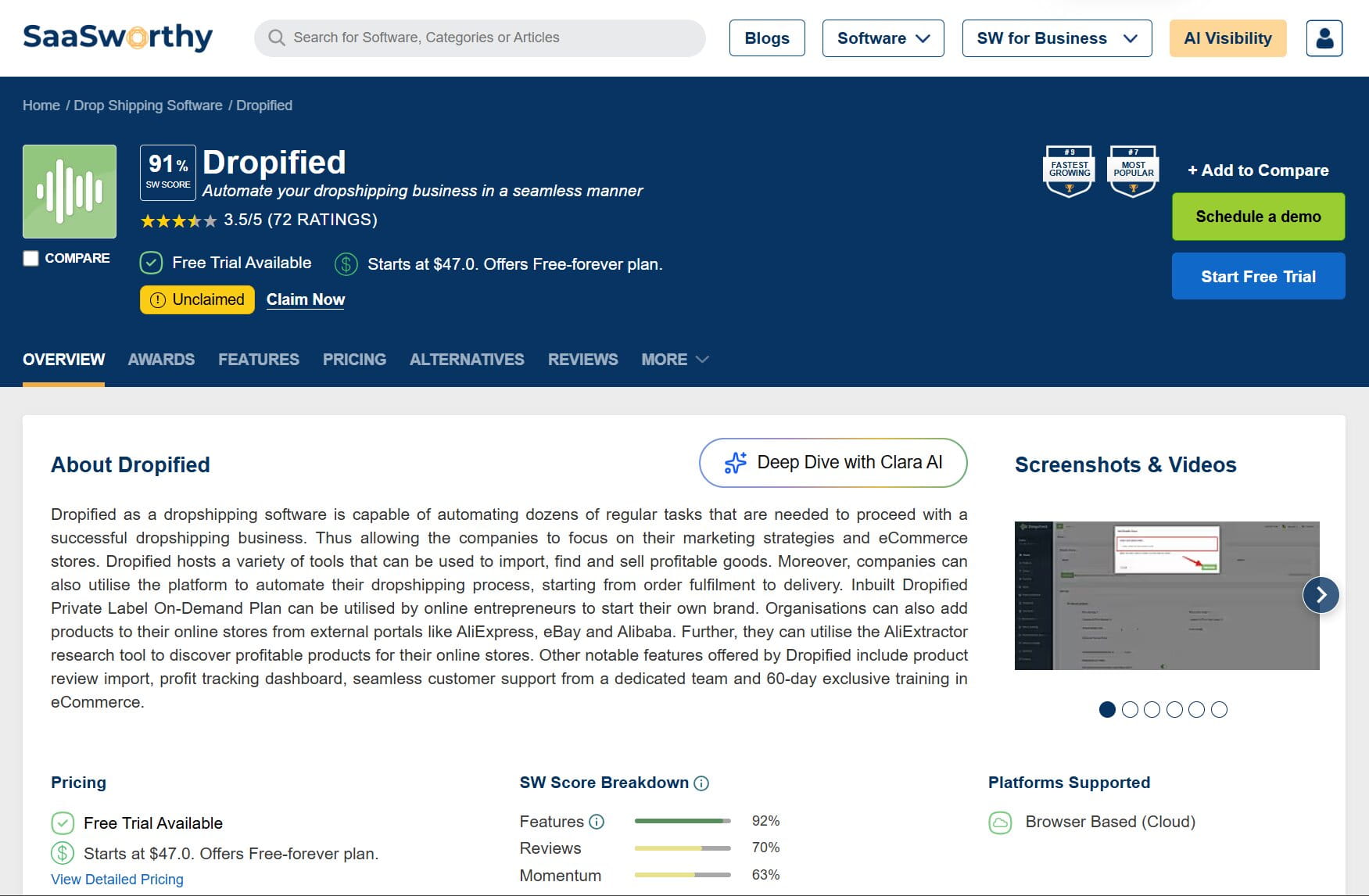Go to next screenshot with arrow

click(1321, 595)
